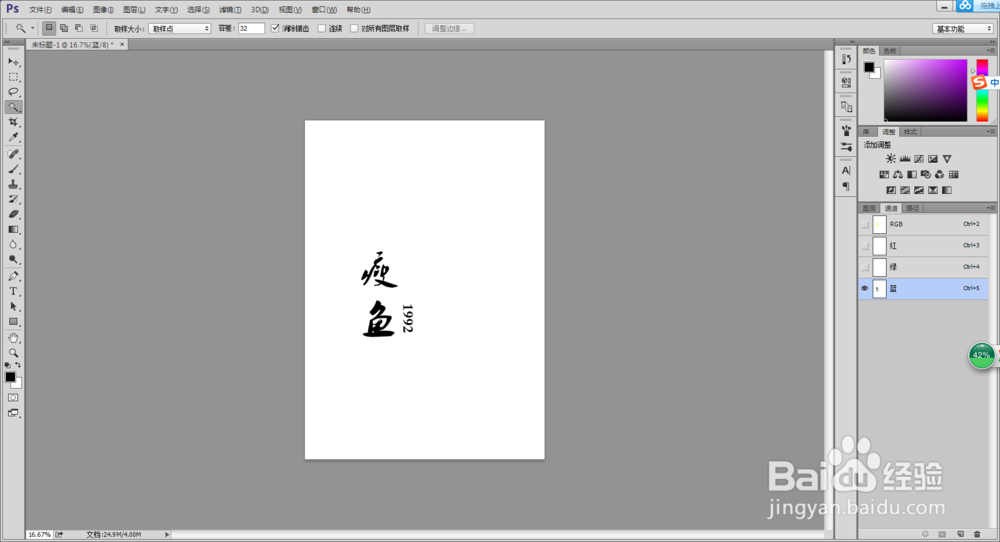
Task: Show the 红 channel visibility
Action: pyautogui.click(x=865, y=245)
